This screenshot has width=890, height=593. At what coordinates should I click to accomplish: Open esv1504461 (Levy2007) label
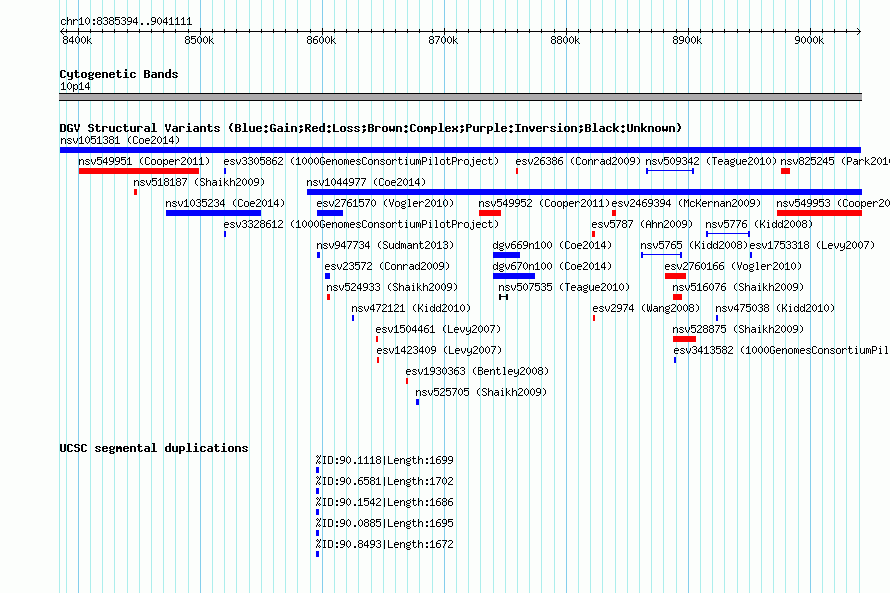pos(438,329)
